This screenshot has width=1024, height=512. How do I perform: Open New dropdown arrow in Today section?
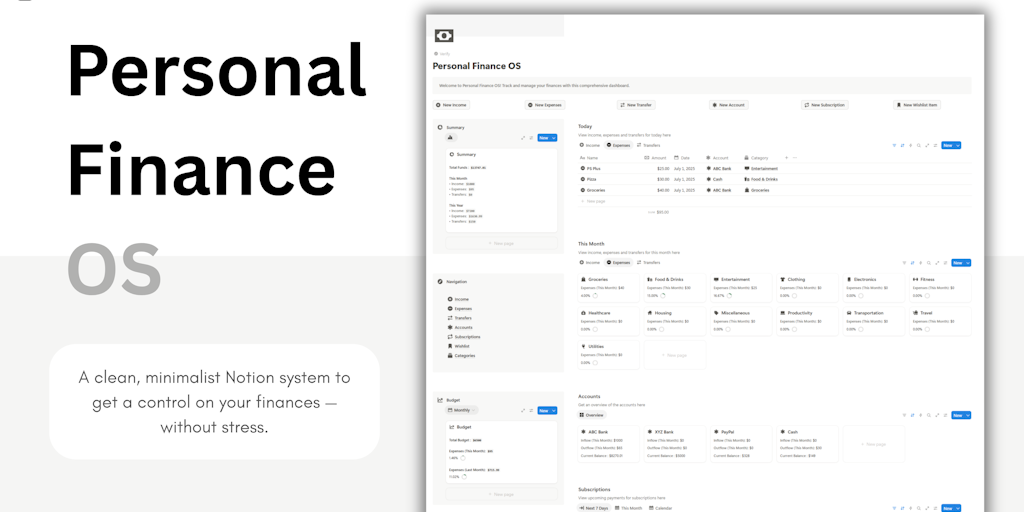958,146
